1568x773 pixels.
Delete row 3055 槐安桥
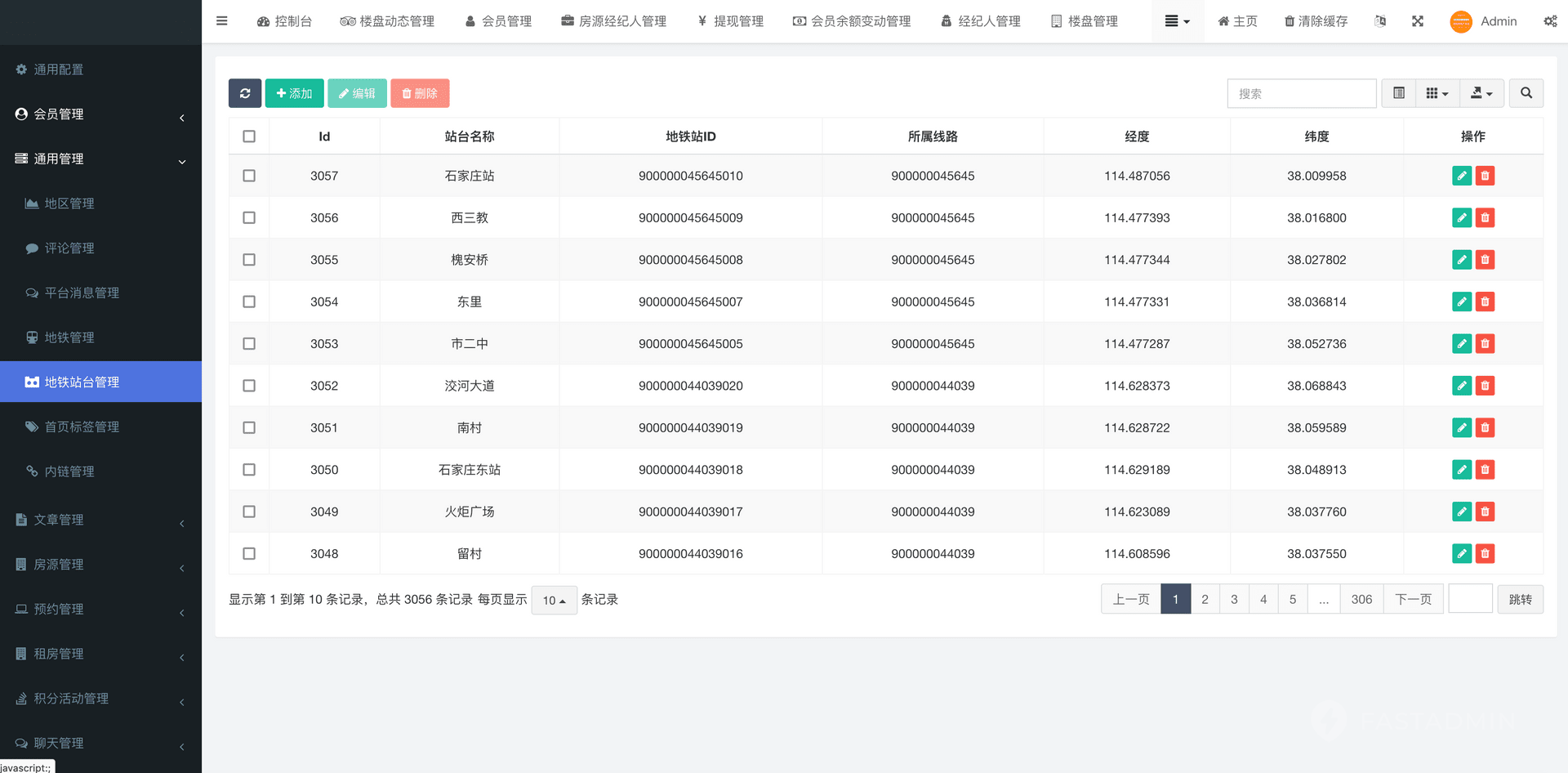click(1485, 260)
